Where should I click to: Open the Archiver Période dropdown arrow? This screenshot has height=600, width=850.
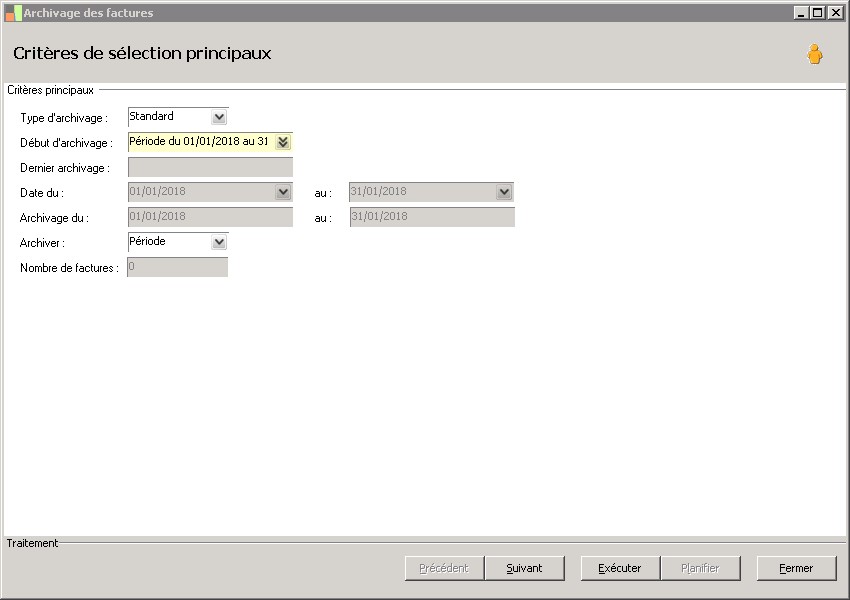click(219, 242)
